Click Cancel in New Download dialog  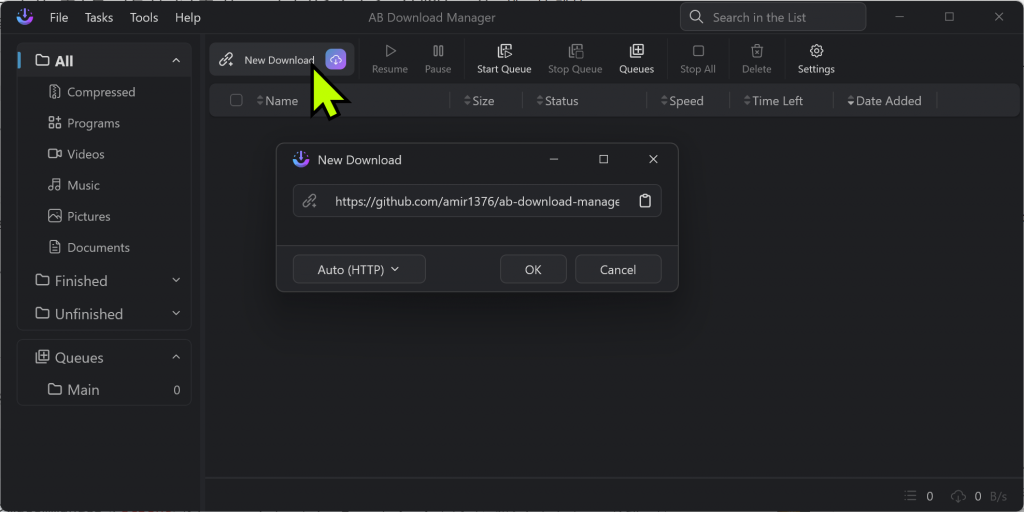[x=618, y=269]
